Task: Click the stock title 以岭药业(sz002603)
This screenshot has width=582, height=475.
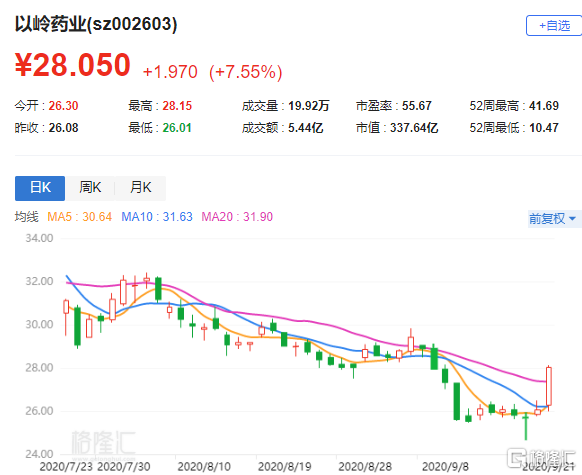Action: pos(96,24)
